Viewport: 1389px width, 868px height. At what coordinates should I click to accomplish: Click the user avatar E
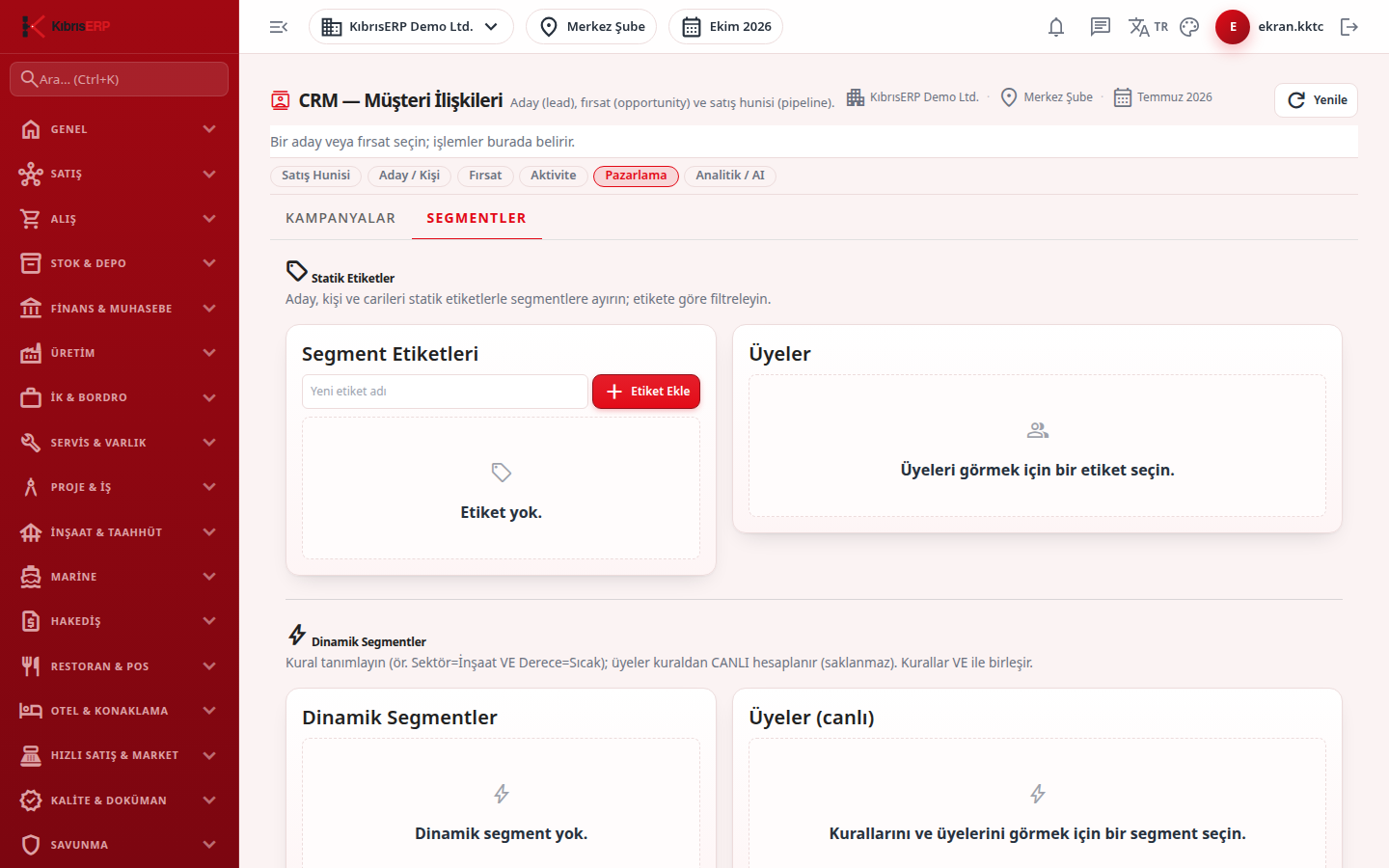[1233, 27]
